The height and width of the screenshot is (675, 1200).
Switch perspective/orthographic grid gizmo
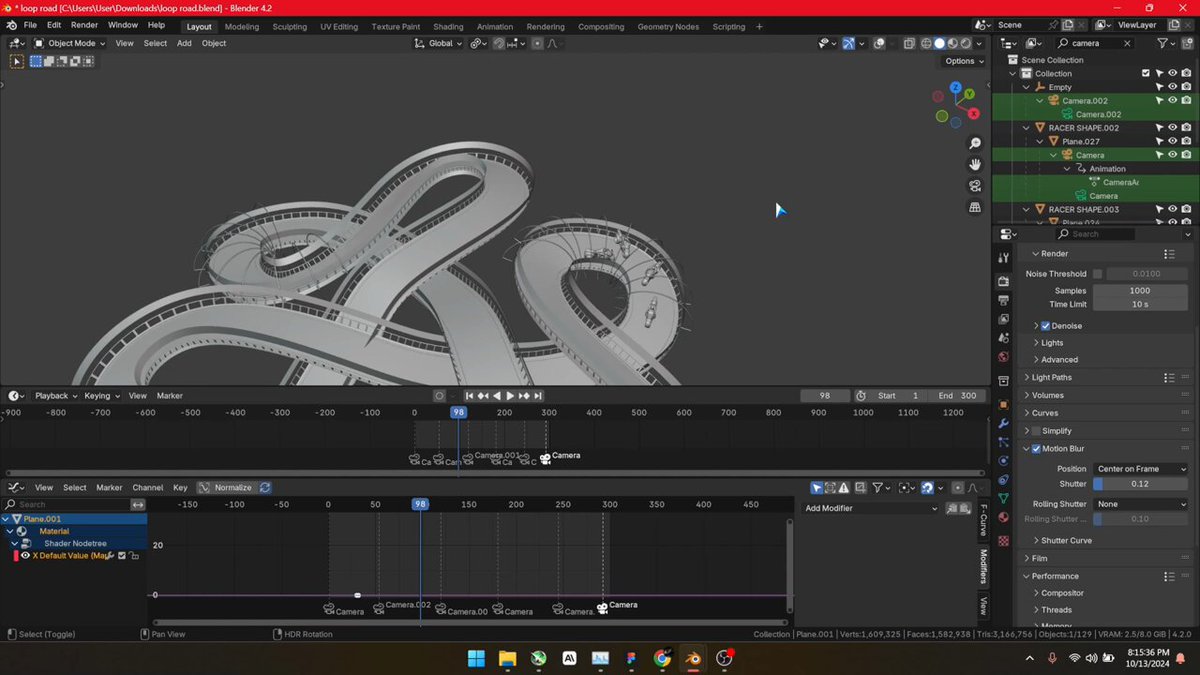point(975,207)
